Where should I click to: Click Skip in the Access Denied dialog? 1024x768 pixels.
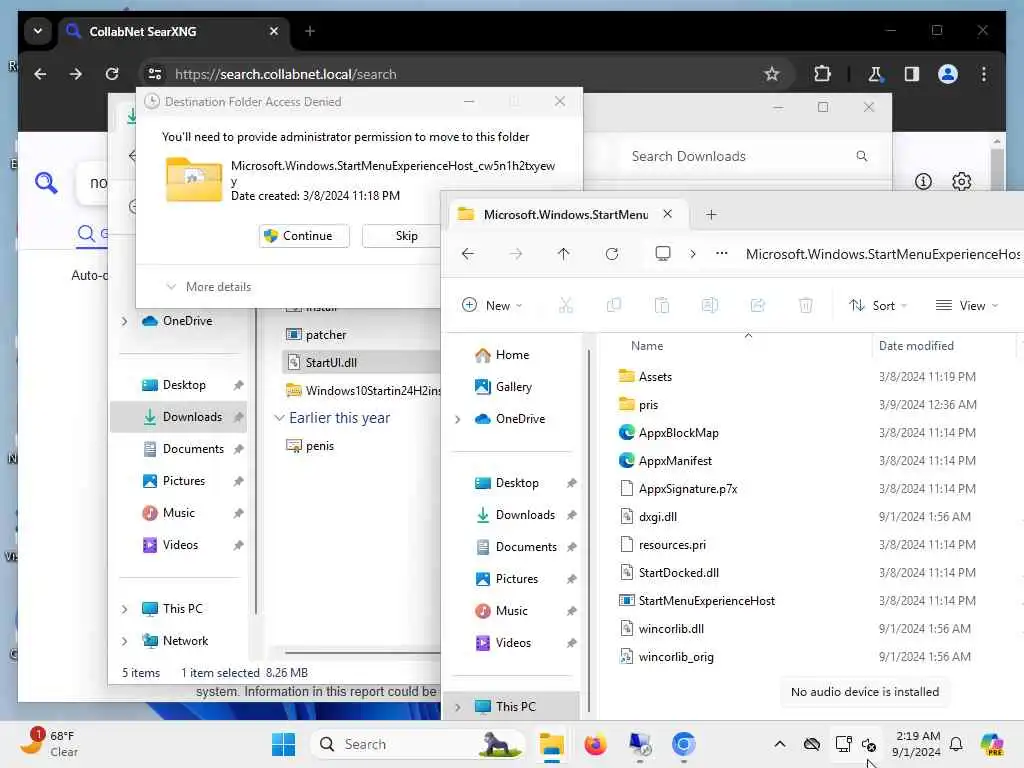click(x=406, y=236)
